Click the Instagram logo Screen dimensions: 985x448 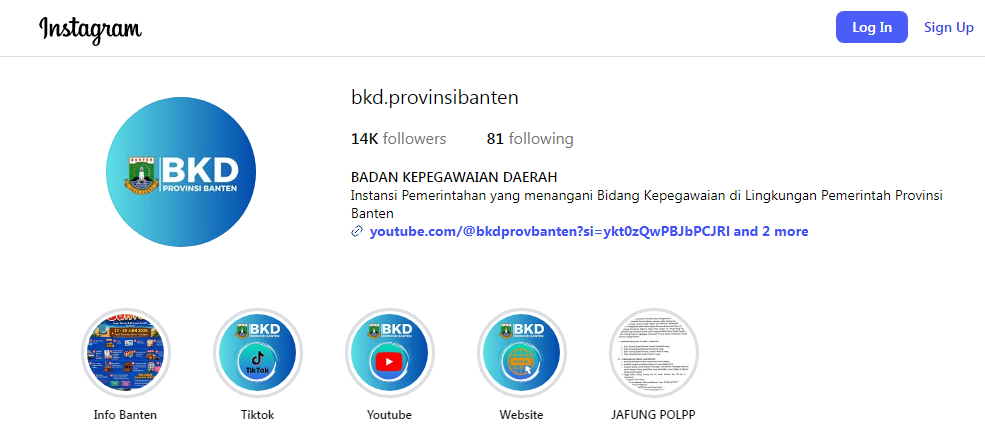click(x=90, y=29)
